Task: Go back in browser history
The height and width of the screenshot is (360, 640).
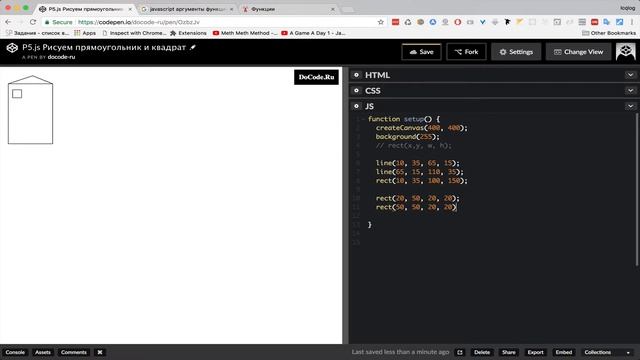Action: 8,22
